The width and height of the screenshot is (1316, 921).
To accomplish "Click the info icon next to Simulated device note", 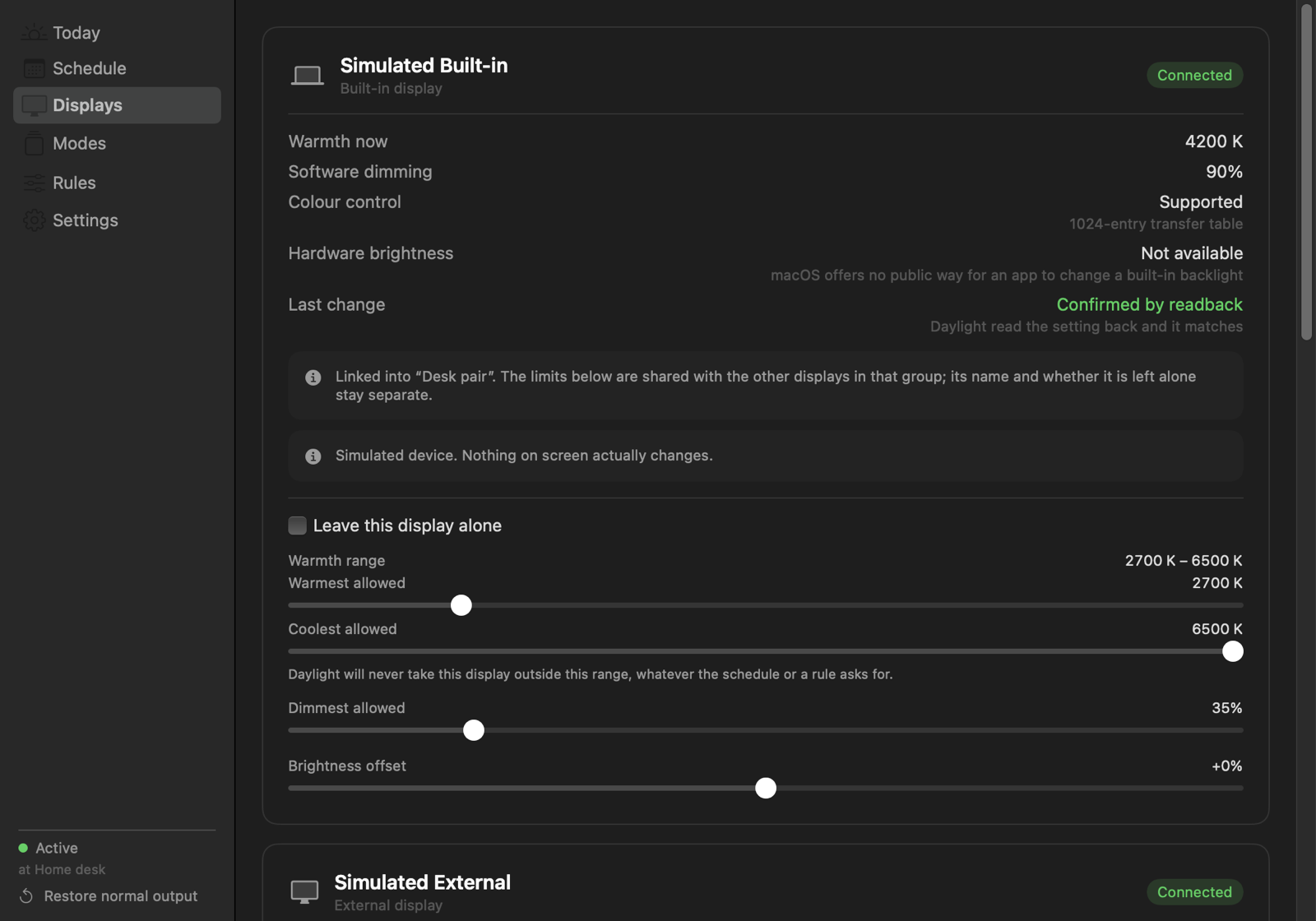I will tap(313, 456).
